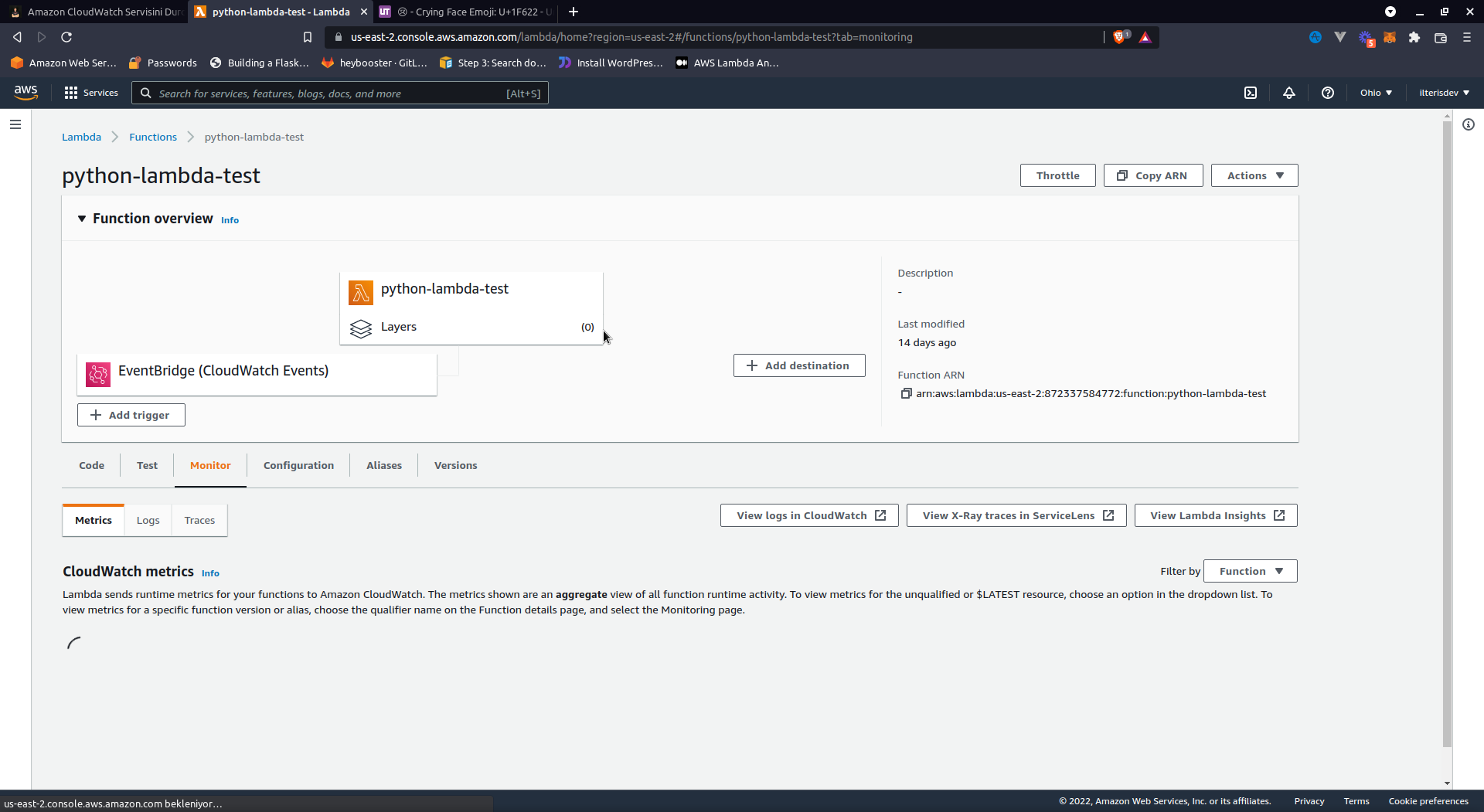Click the AWS logo home icon
This screenshot has width=1484, height=812.
[26, 92]
